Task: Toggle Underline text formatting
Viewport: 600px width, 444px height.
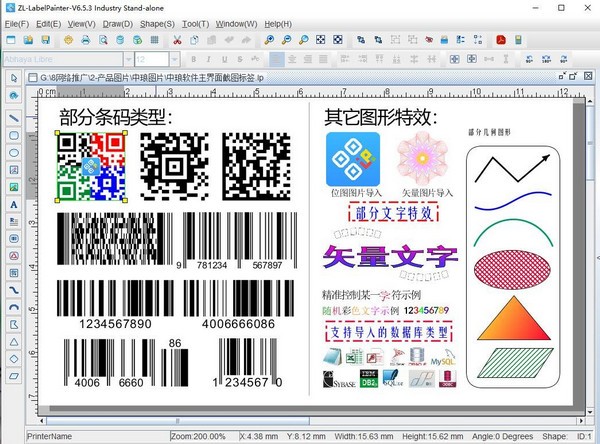Action: (x=224, y=59)
